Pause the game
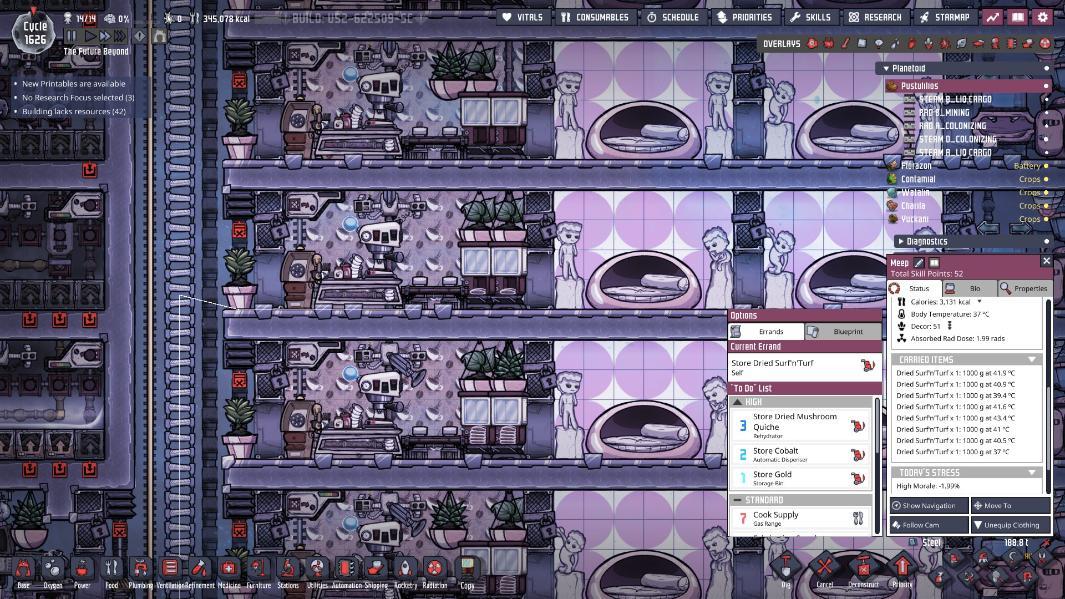Image resolution: width=1065 pixels, height=599 pixels. pyautogui.click(x=71, y=35)
